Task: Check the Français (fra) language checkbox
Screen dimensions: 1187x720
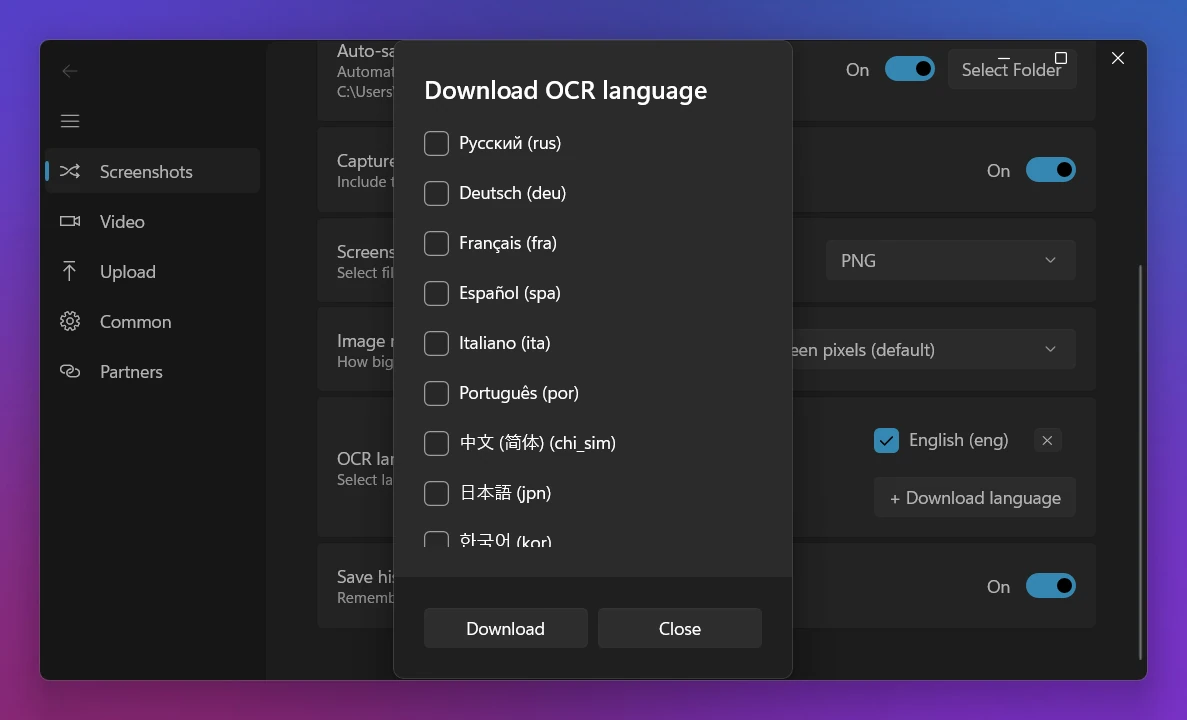Action: click(x=436, y=243)
